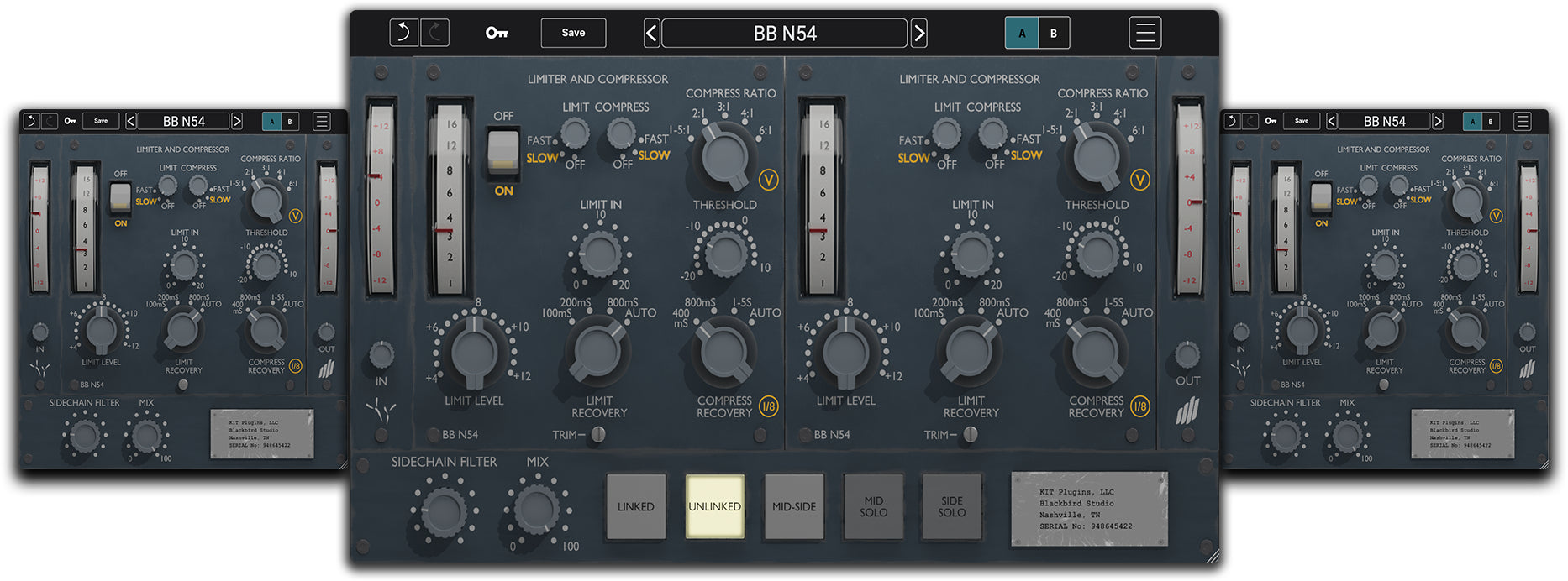Click left channel yellow I/8 icon
The width and height of the screenshot is (1568, 581).
click(768, 406)
